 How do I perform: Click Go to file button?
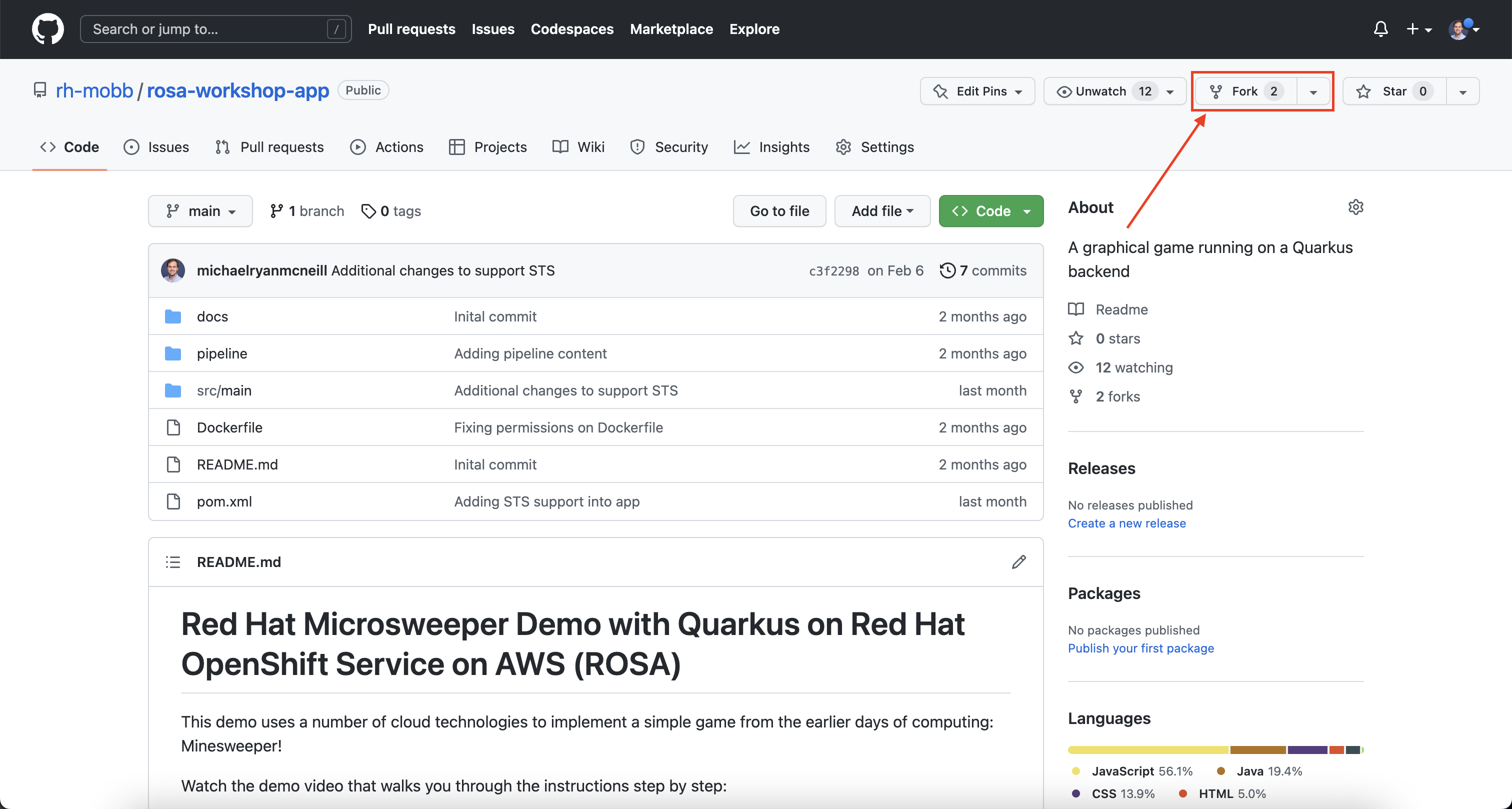coord(779,211)
